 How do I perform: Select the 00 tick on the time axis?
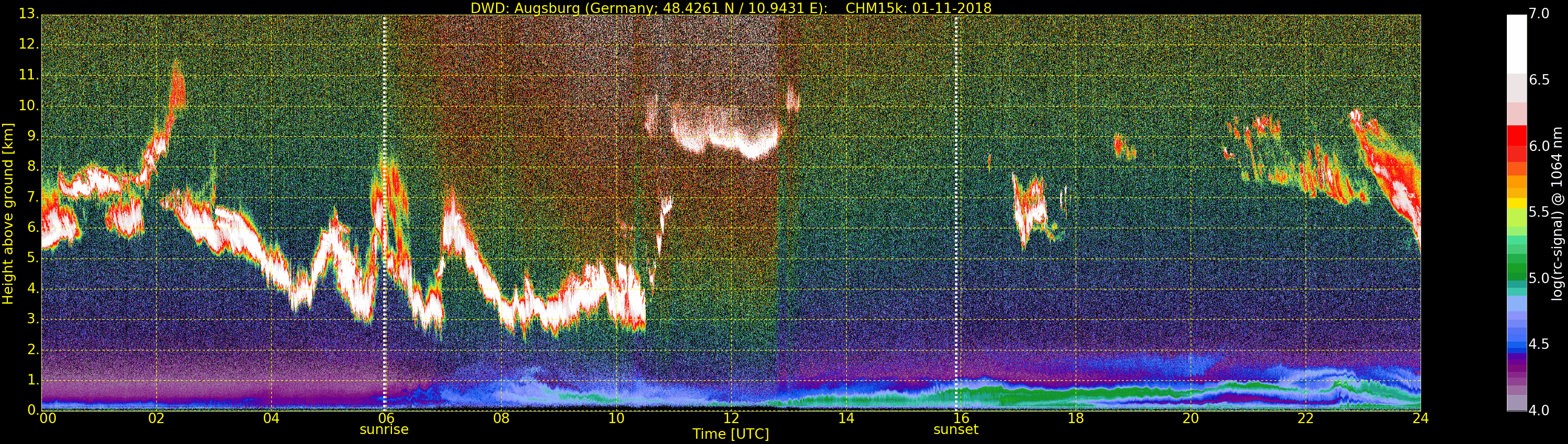point(47,418)
